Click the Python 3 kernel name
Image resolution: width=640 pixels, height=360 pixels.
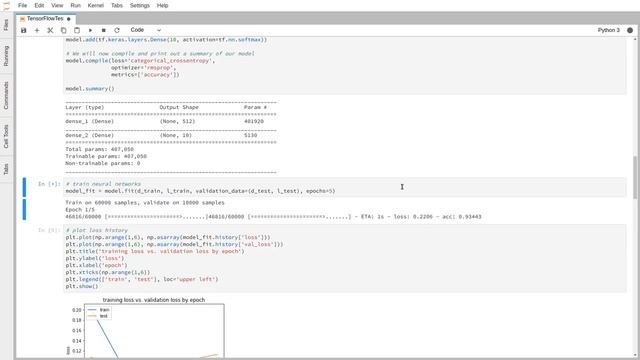(609, 30)
